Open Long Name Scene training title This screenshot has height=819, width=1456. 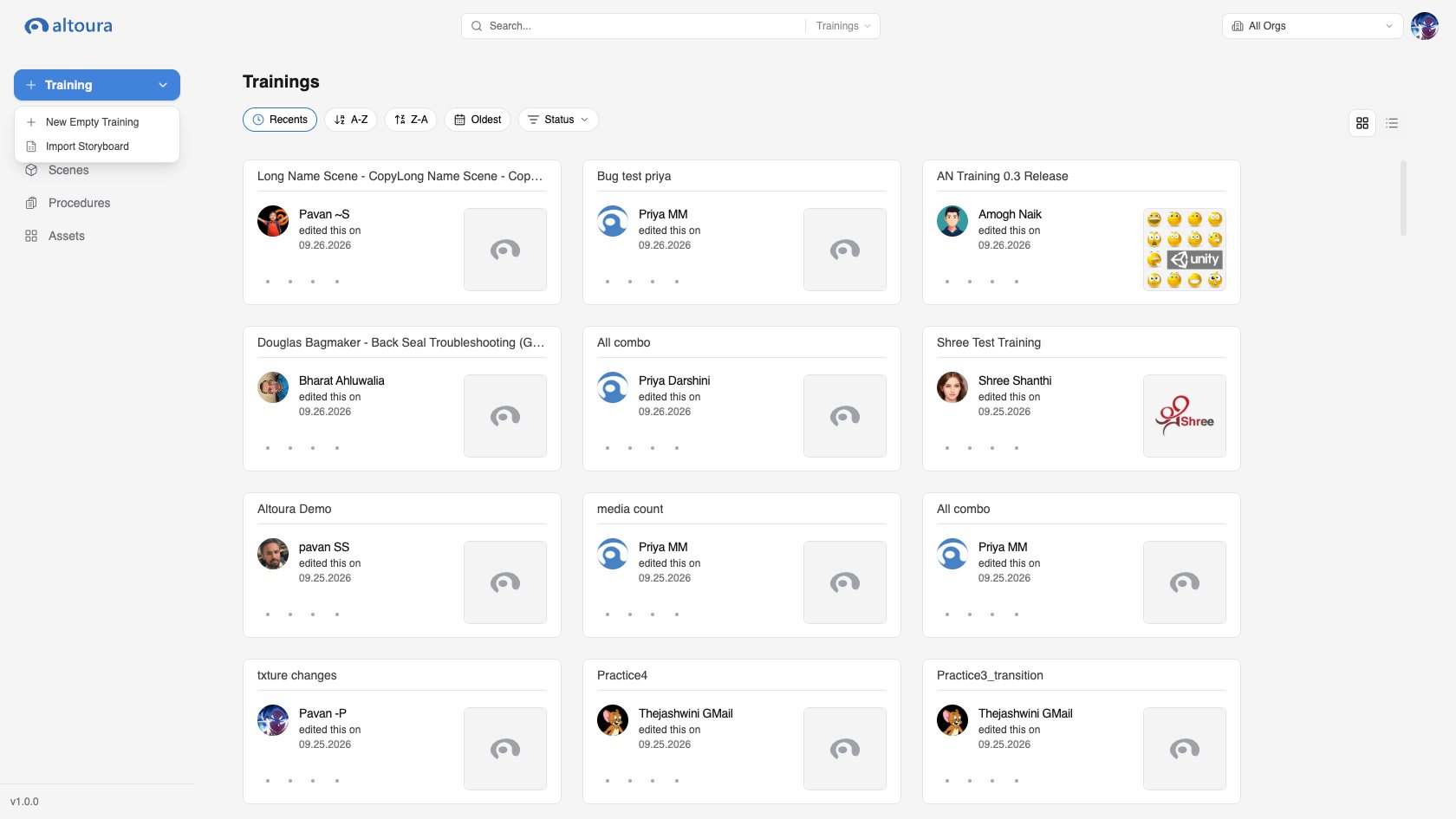tap(400, 176)
